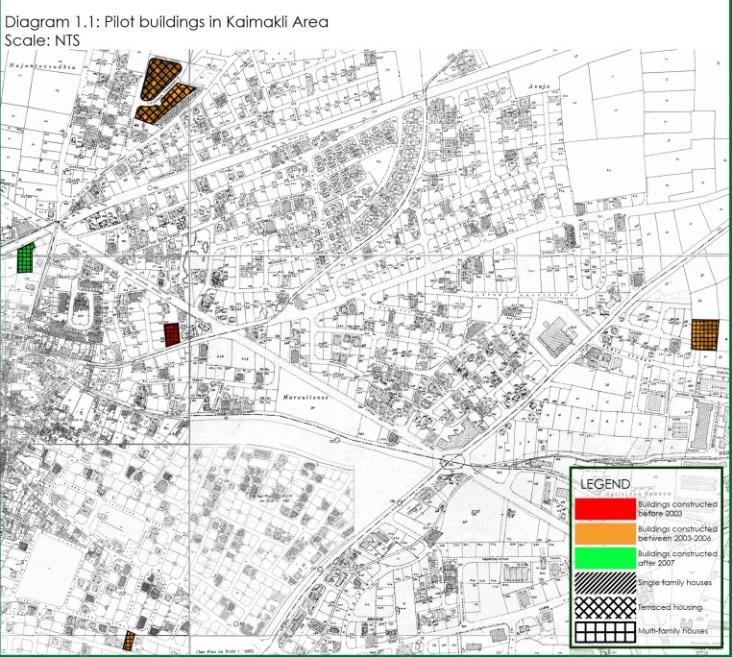Viewport: 732px width, 657px height.
Task: Click the 'Terraced housing' legend label
Action: click(x=670, y=608)
